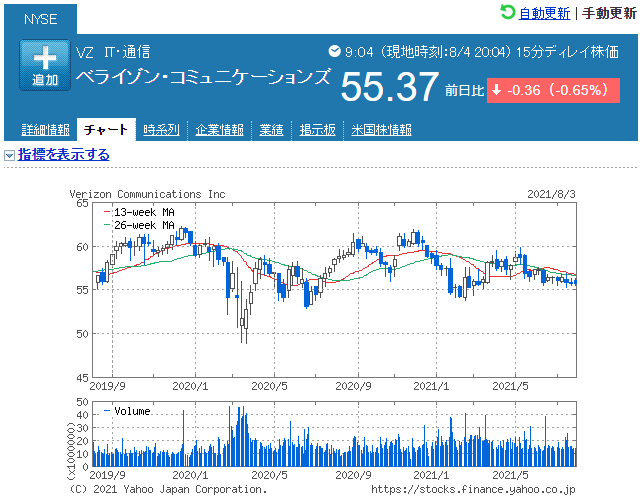Click the 65 price axis label
Screen dimensions: 644x503
(82, 203)
